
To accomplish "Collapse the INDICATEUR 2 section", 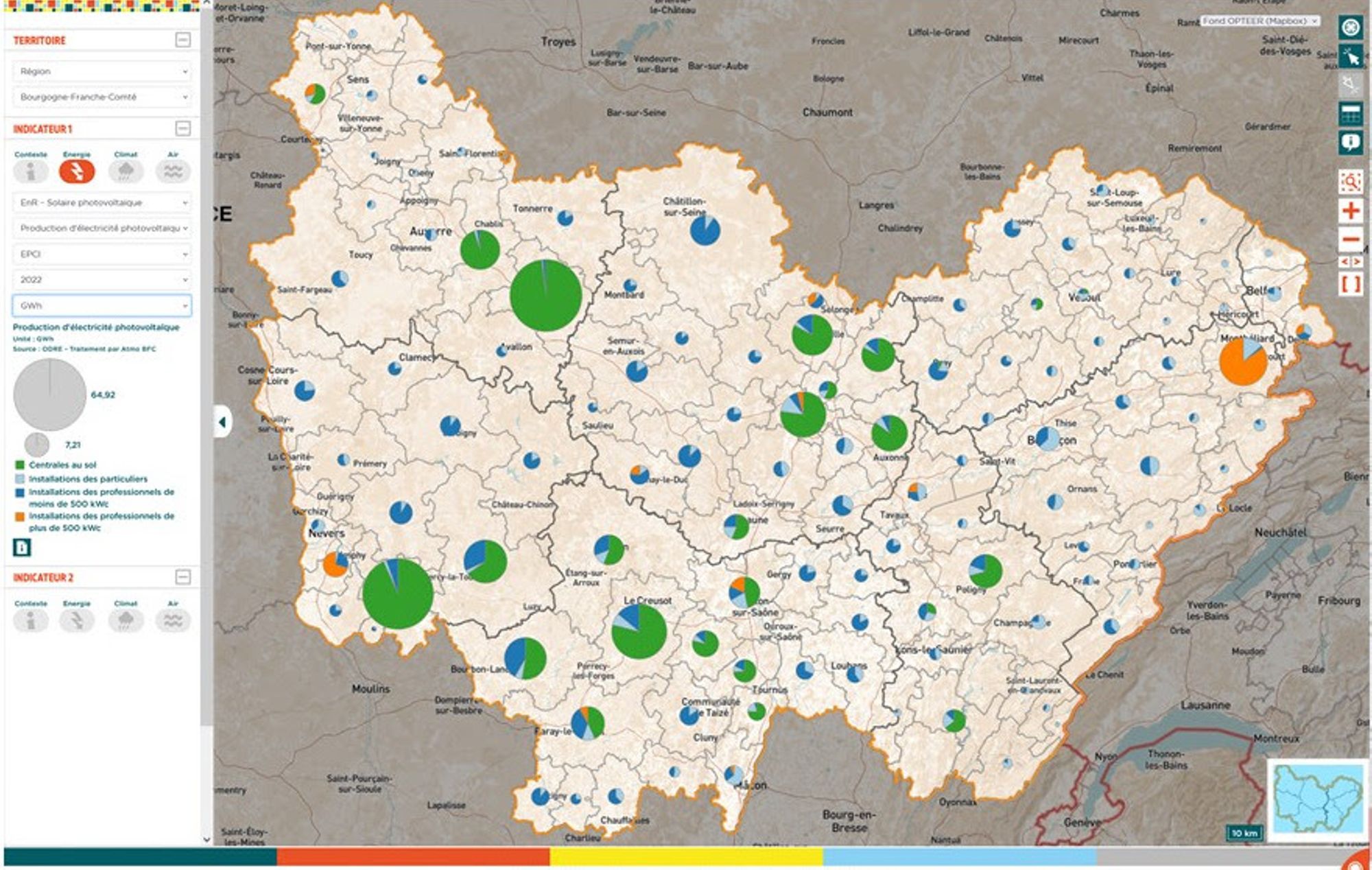I will [182, 577].
